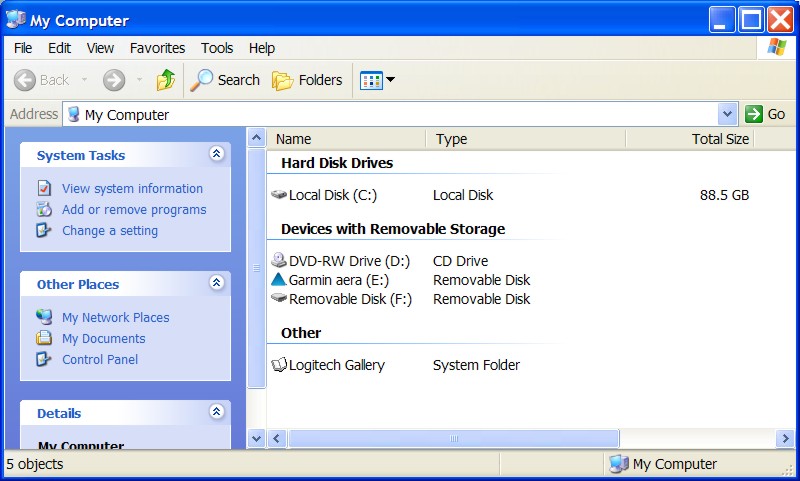Click the System Folder type text
Screen dimensions: 800x481
476,365
